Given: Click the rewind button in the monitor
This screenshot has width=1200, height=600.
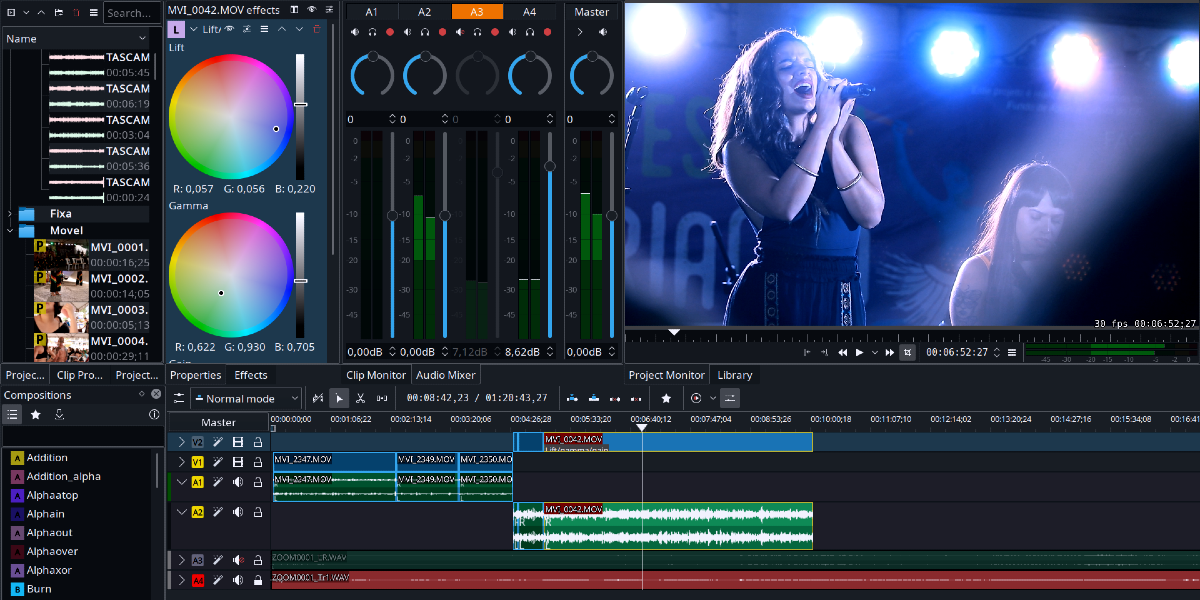Looking at the screenshot, I should [842, 352].
